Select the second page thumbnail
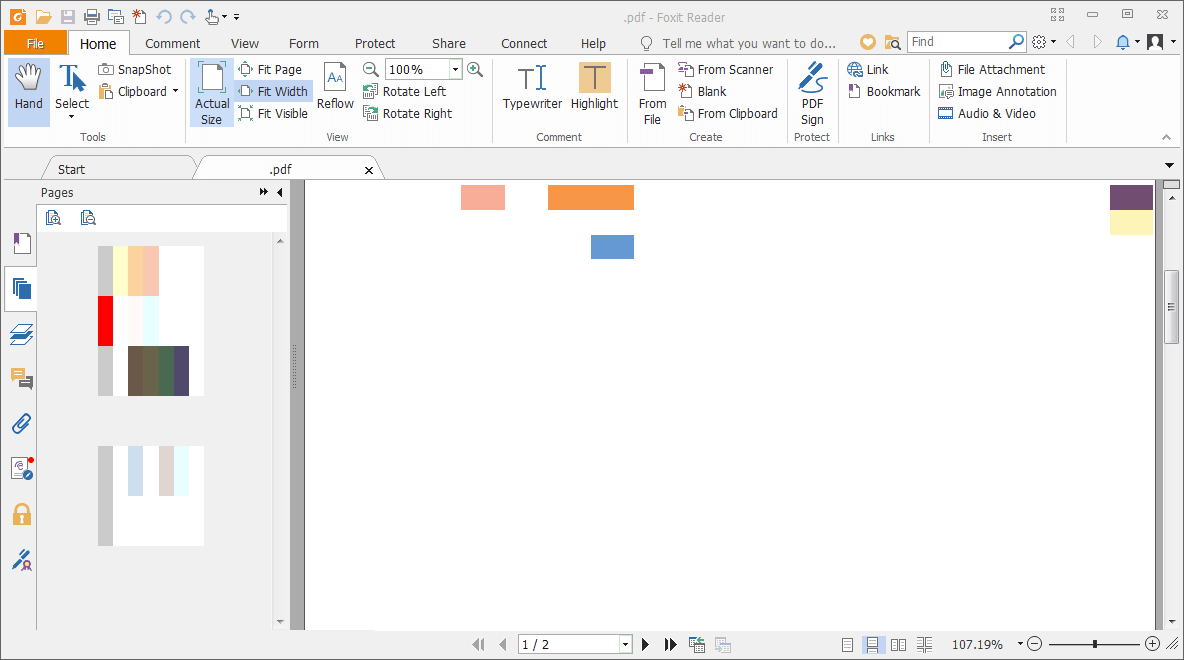This screenshot has height=660, width=1184. pyautogui.click(x=151, y=495)
